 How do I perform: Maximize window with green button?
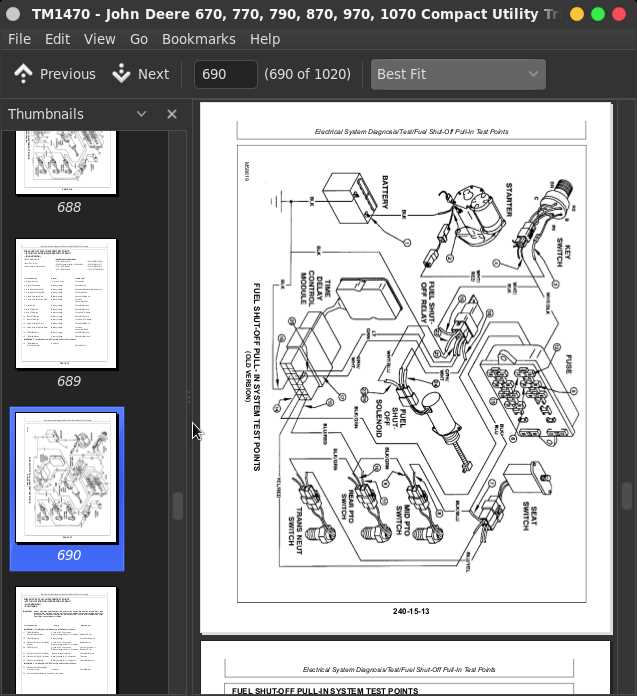point(598,14)
